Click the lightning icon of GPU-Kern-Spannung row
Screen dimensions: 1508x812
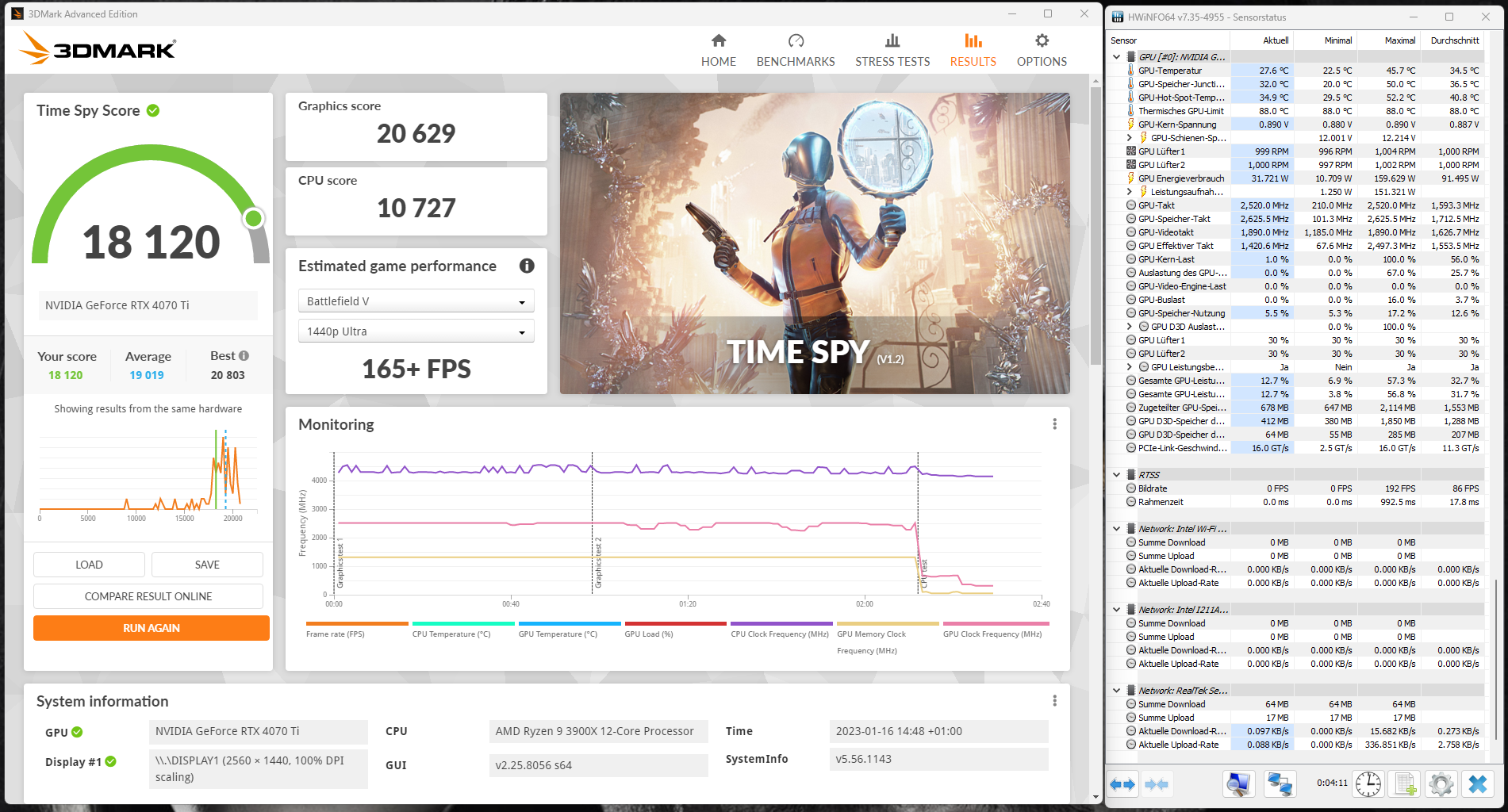pos(1131,124)
